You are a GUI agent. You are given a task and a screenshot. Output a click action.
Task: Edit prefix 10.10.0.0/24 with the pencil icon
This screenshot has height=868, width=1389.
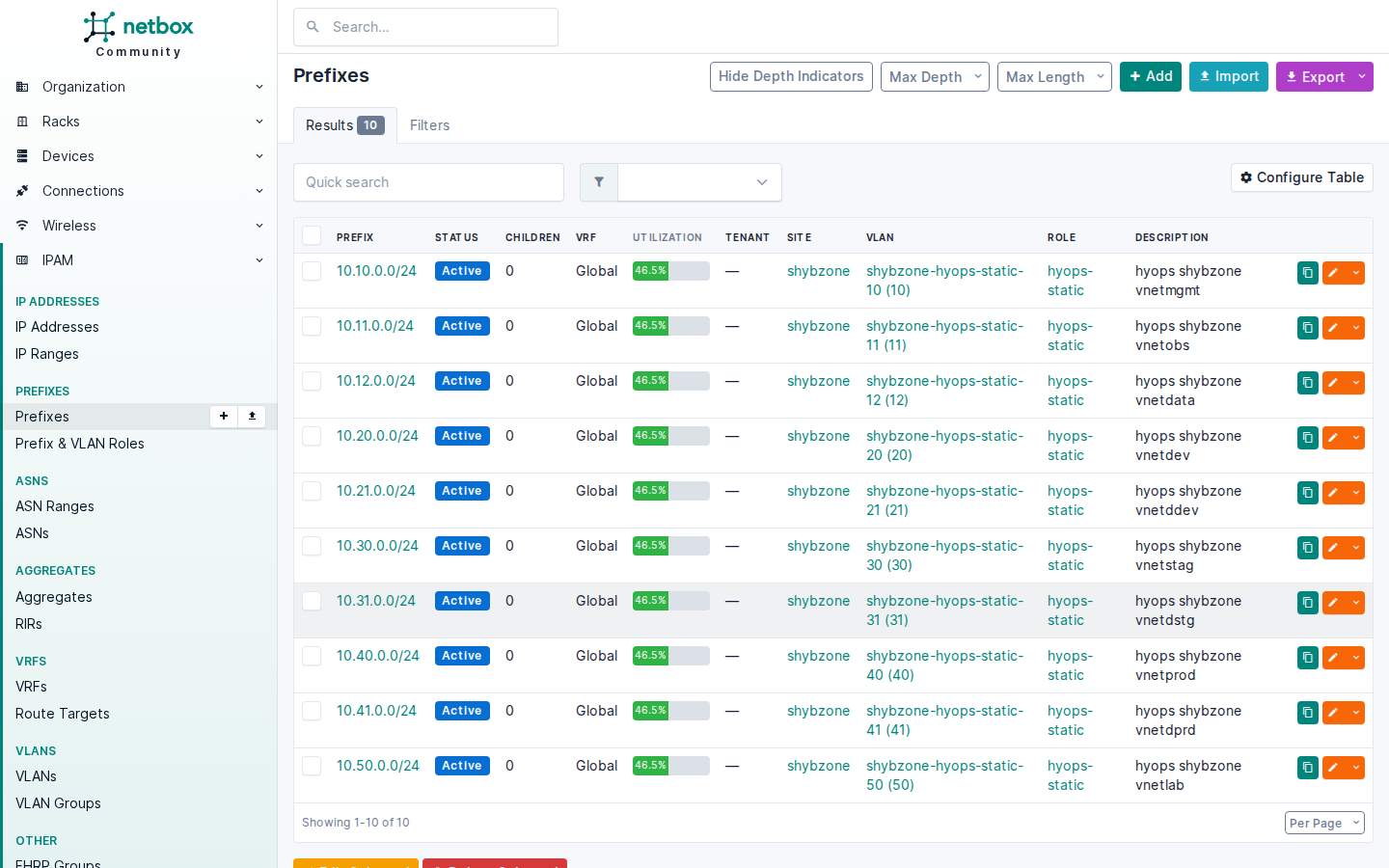(x=1333, y=273)
